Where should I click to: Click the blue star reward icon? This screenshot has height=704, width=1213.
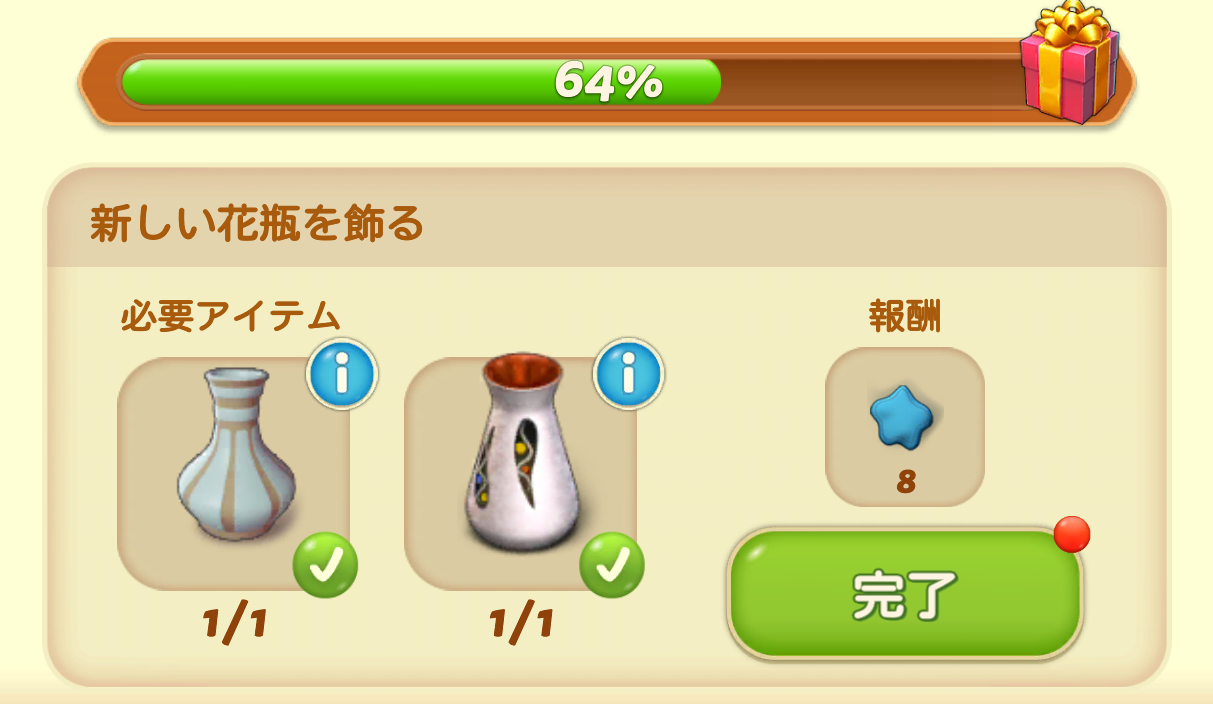[901, 416]
